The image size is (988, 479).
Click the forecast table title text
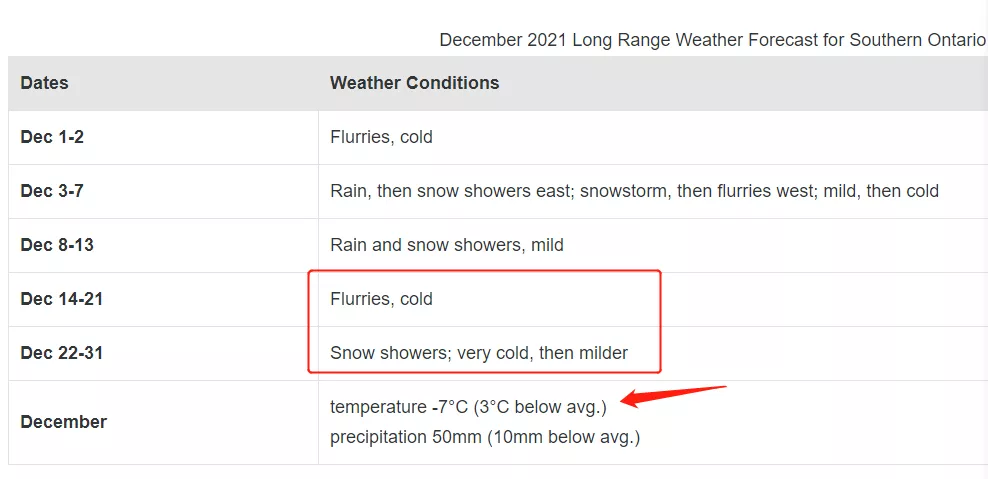coord(713,40)
